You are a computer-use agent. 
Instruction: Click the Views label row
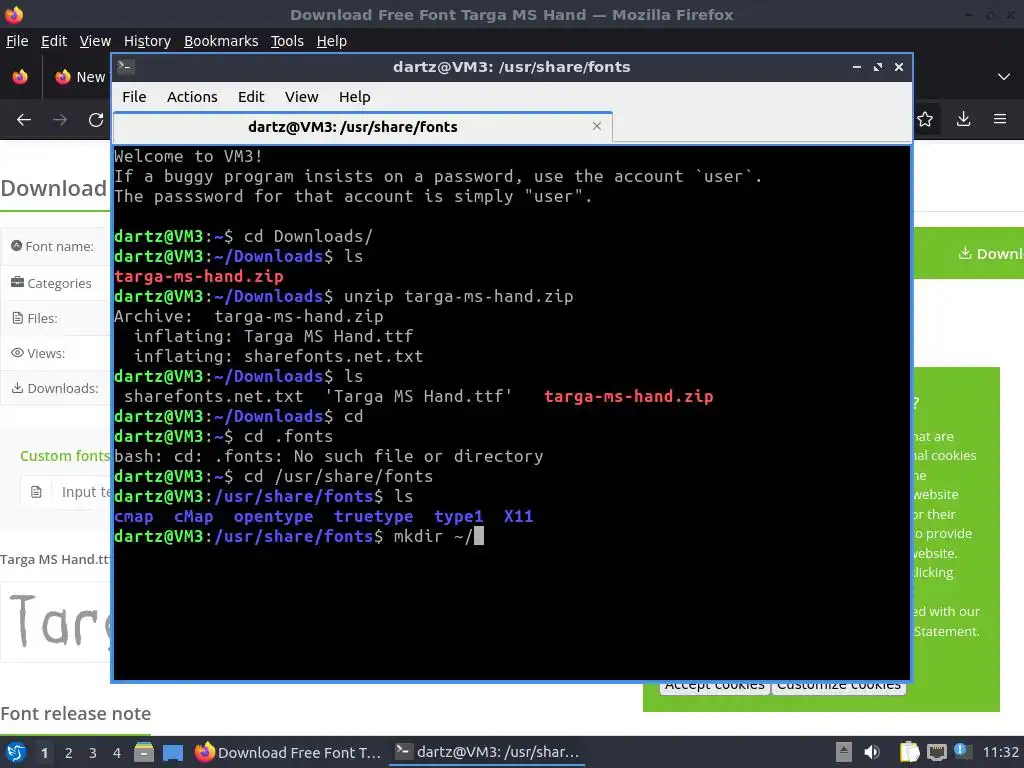tap(56, 353)
